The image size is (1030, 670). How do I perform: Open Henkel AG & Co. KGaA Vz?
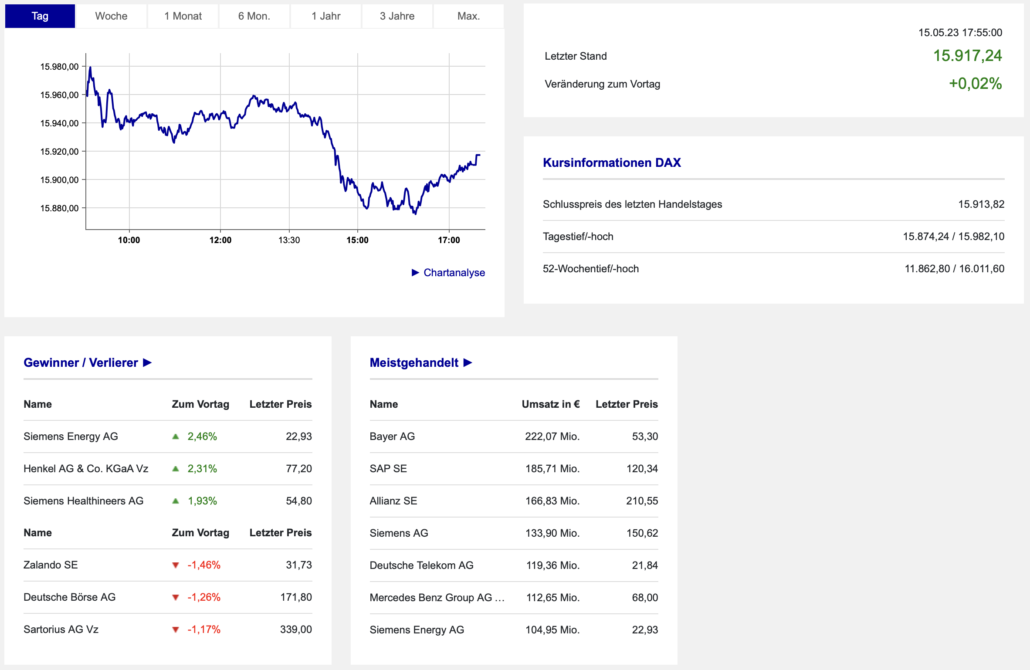(x=86, y=468)
